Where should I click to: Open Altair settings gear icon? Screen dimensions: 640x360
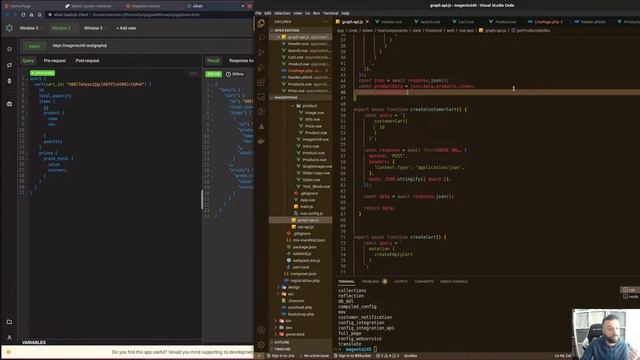(9, 28)
